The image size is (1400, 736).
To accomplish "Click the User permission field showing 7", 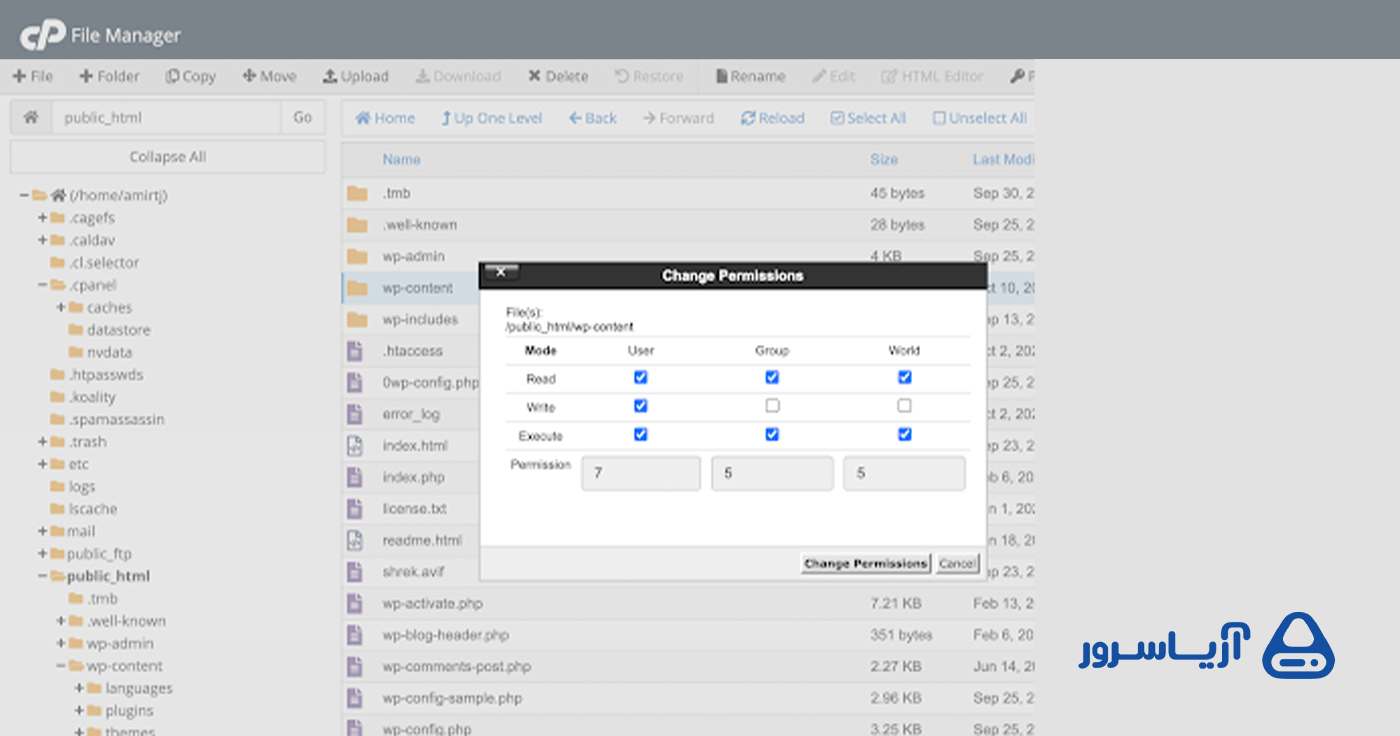I will tap(641, 473).
